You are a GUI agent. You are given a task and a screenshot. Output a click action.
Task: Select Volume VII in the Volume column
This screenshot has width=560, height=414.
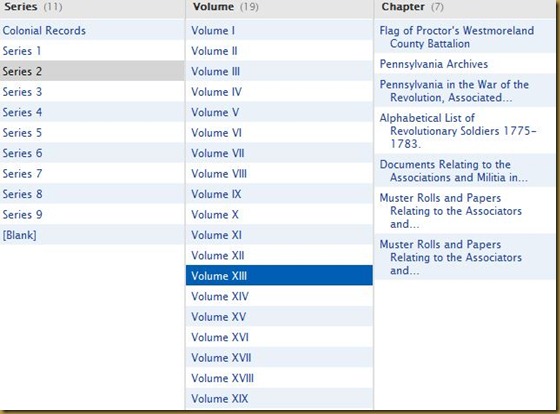pyautogui.click(x=279, y=153)
